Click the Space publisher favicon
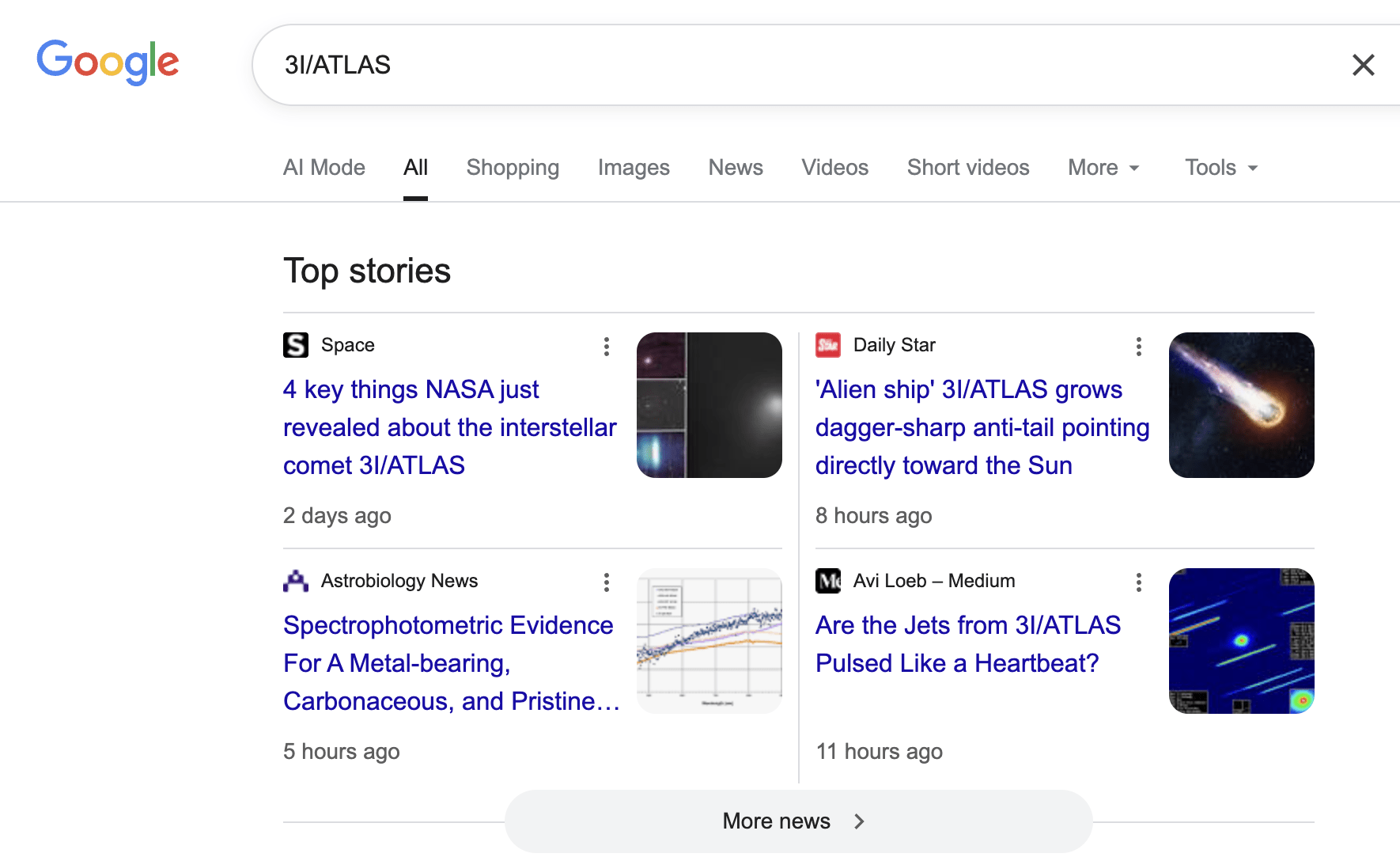The width and height of the screenshot is (1400, 861). tap(296, 345)
